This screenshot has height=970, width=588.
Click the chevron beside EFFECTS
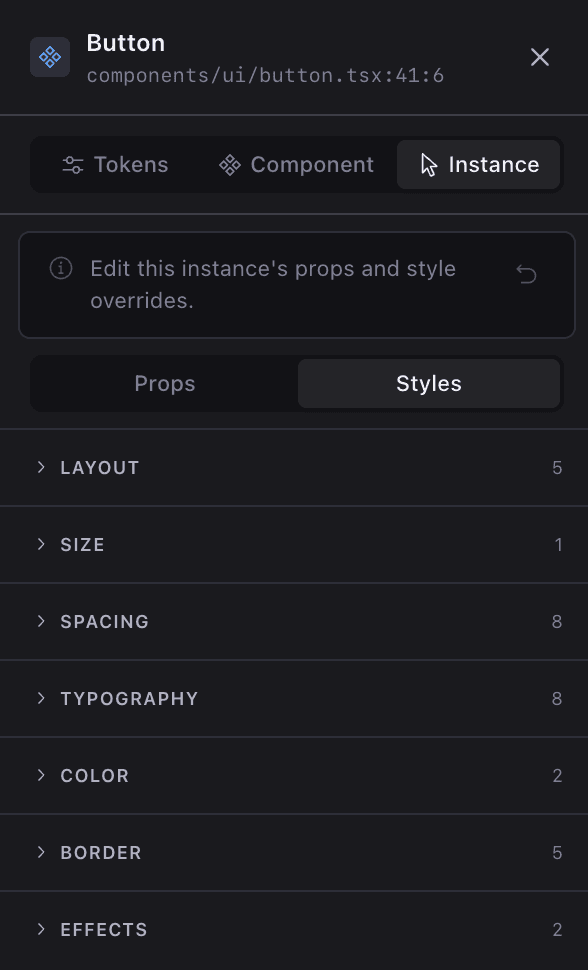[x=40, y=929]
